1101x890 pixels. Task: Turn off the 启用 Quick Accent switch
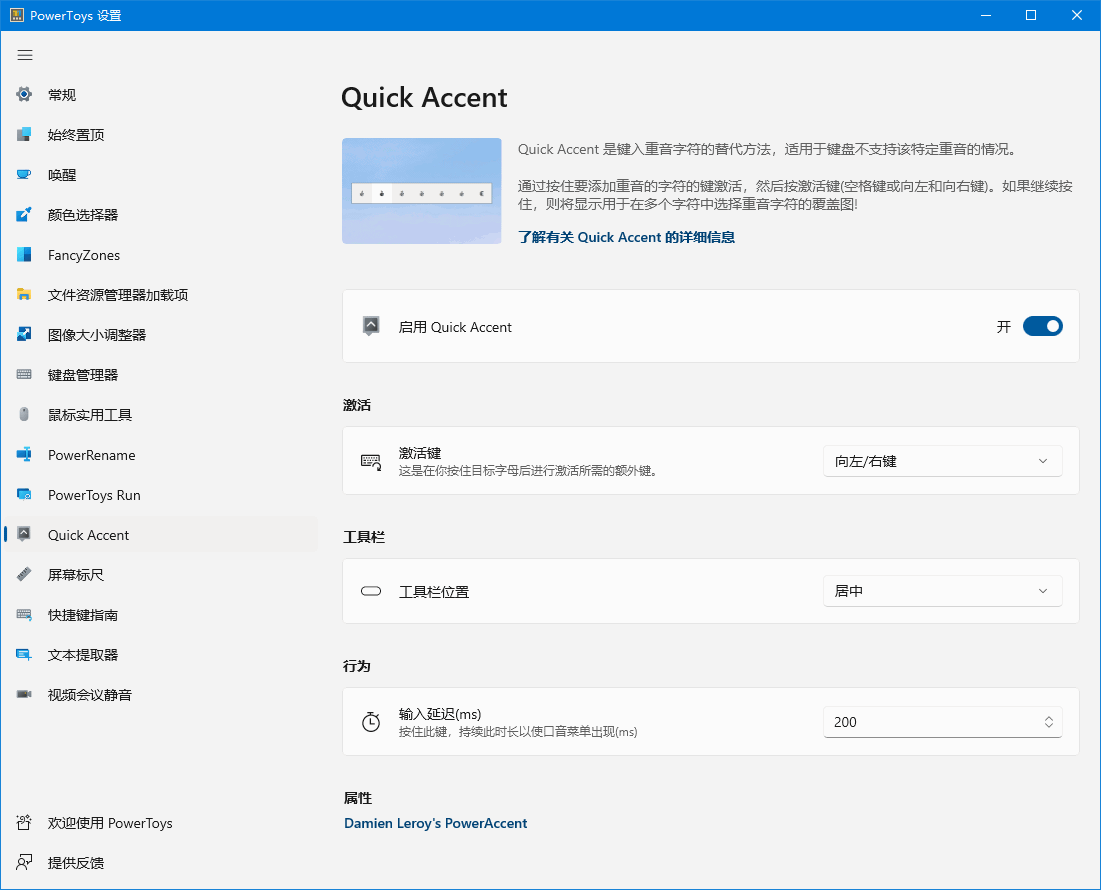1043,326
